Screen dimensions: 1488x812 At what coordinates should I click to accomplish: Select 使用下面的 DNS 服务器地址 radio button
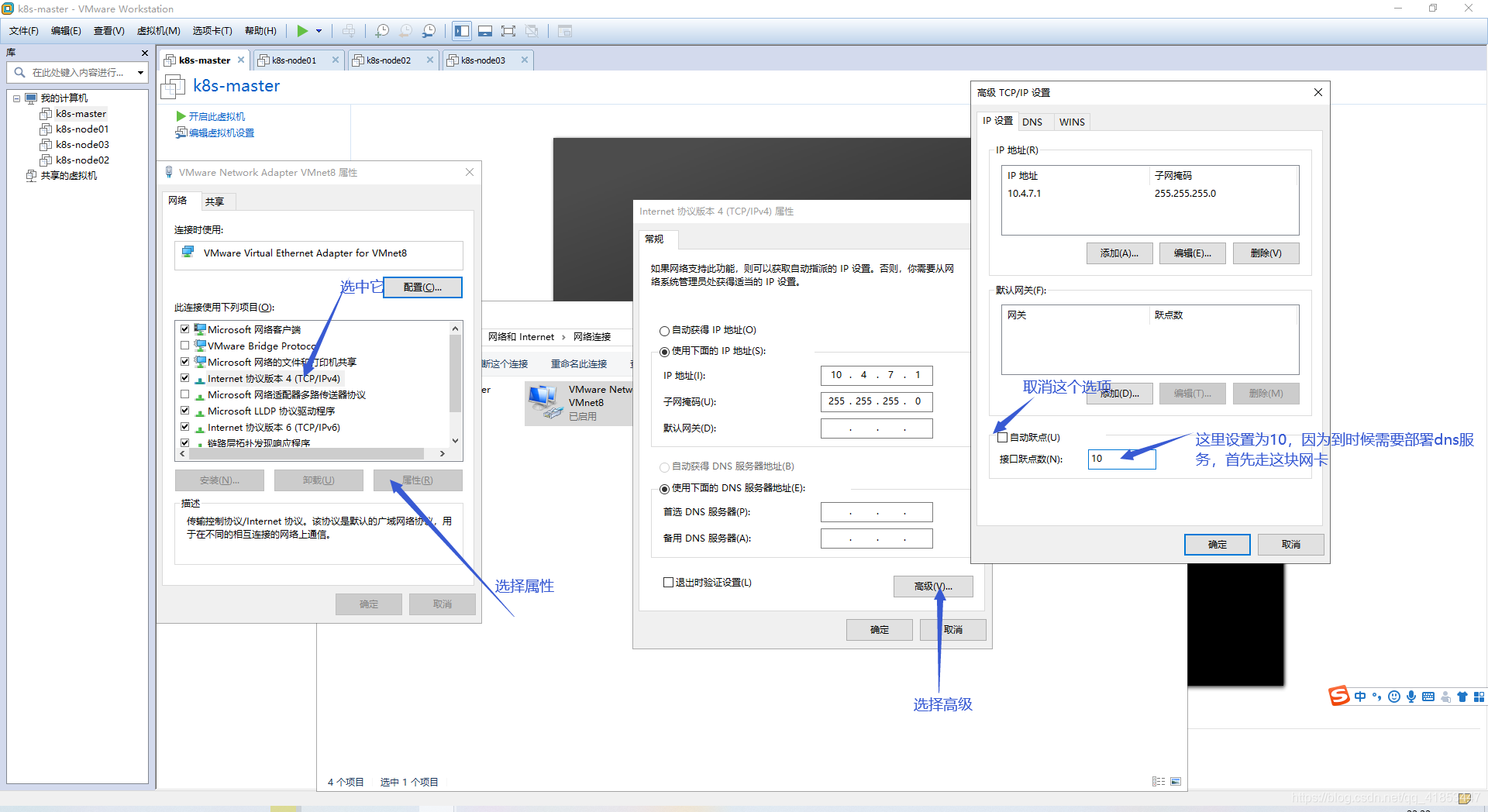(x=664, y=489)
